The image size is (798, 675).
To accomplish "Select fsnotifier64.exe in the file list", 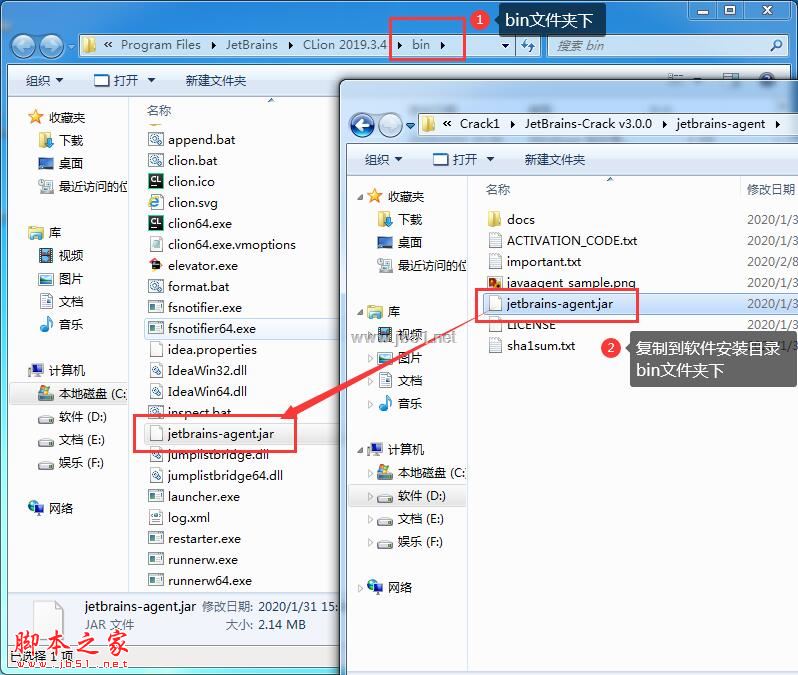I will pyautogui.click(x=211, y=329).
